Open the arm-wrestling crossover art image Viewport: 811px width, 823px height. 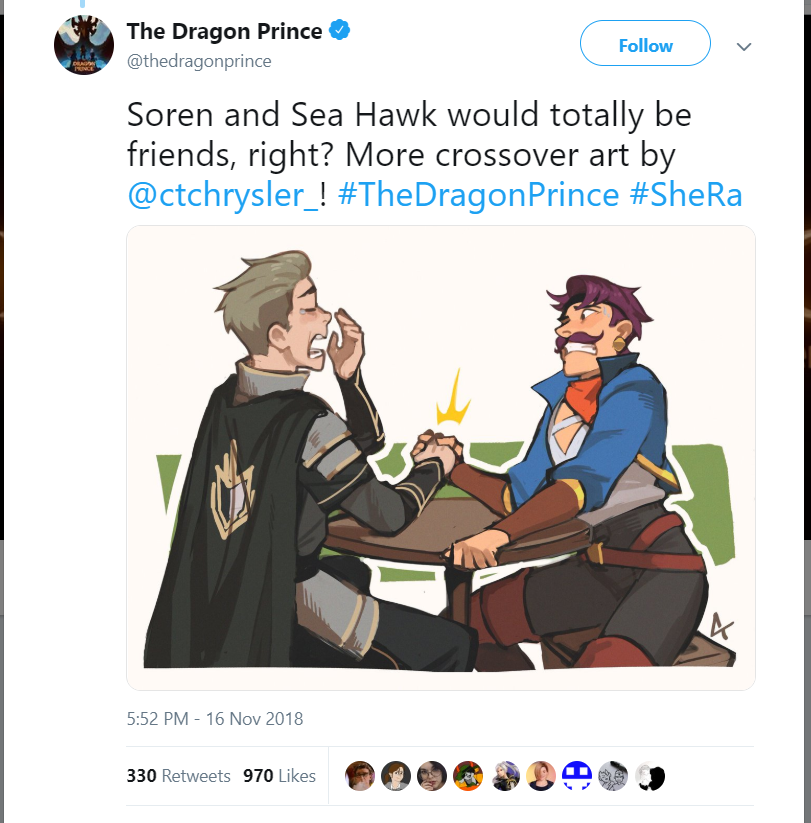[x=441, y=458]
